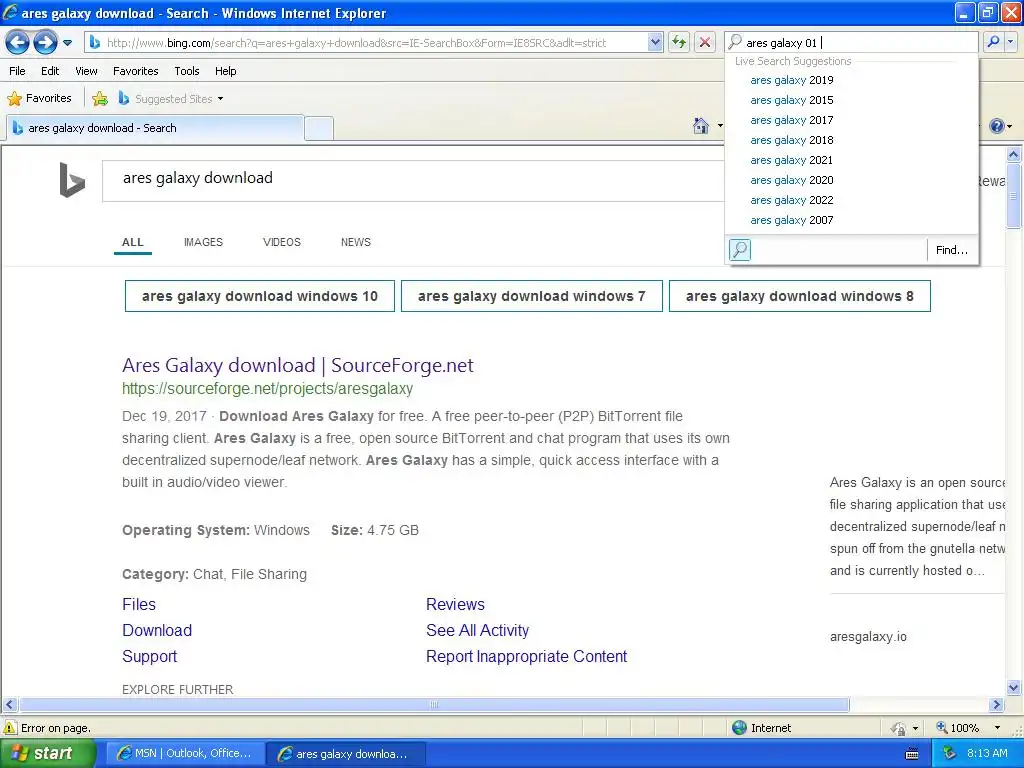Open the Reviews sublink
Viewport: 1024px width, 768px height.
pyautogui.click(x=455, y=604)
